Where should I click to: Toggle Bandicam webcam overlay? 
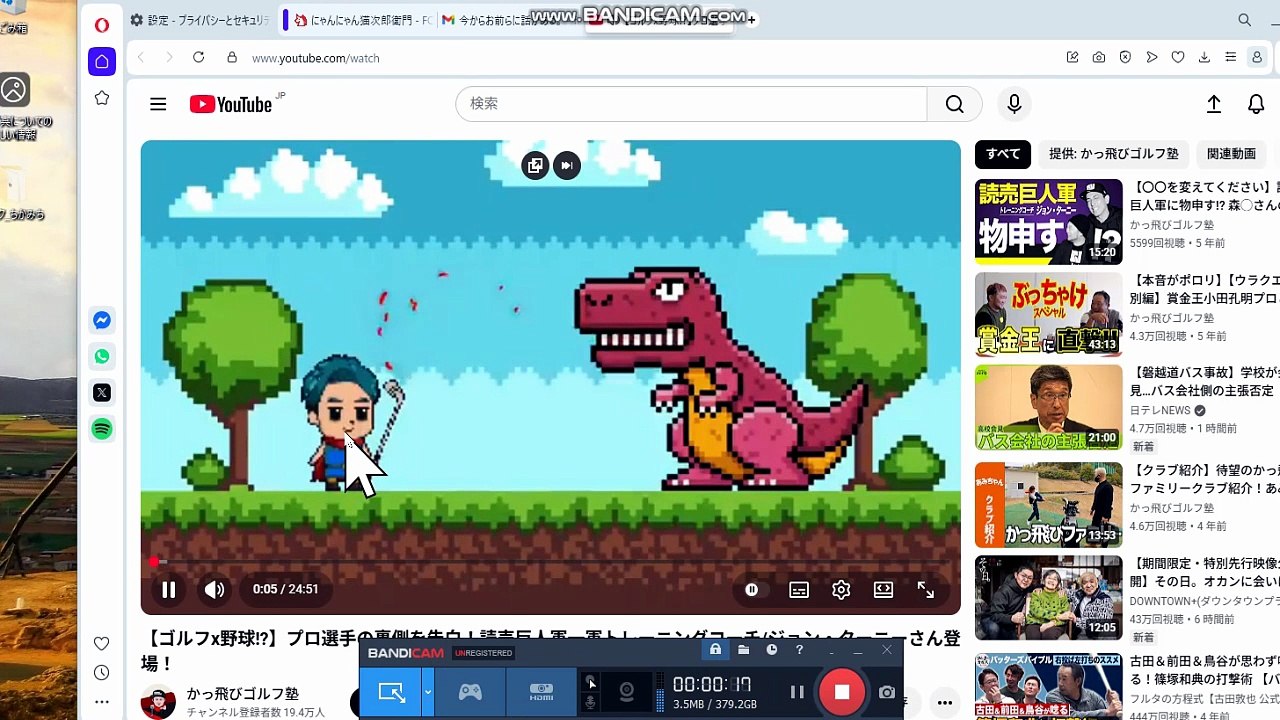point(627,692)
